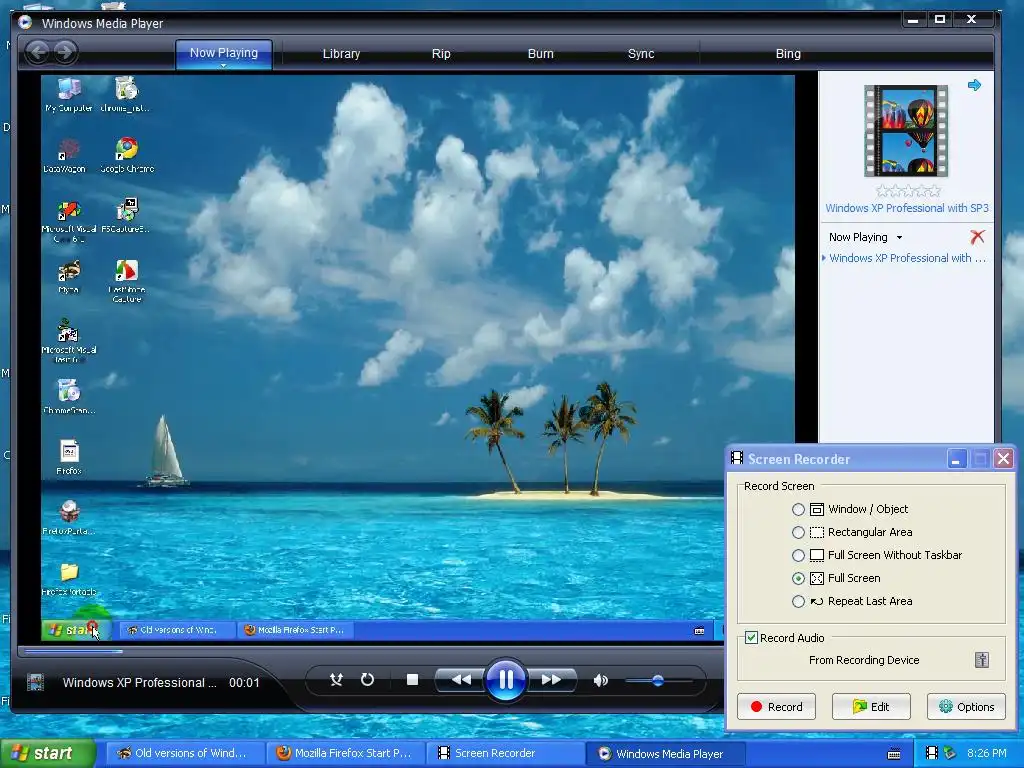
Task: Open Screen Recorder Options
Action: tap(967, 707)
